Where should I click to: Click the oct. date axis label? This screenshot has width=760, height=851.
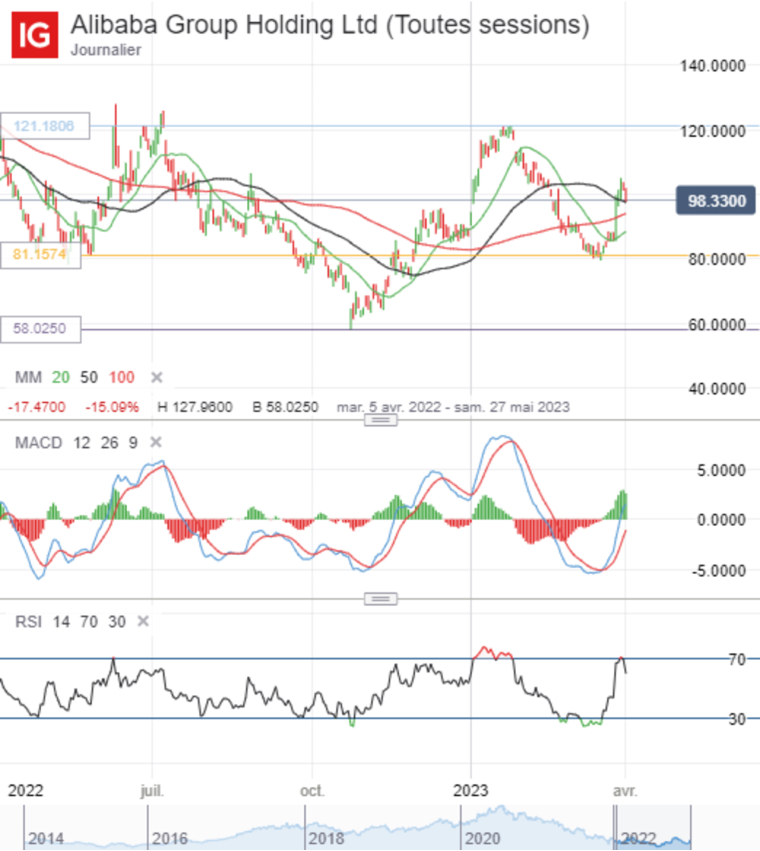point(312,791)
